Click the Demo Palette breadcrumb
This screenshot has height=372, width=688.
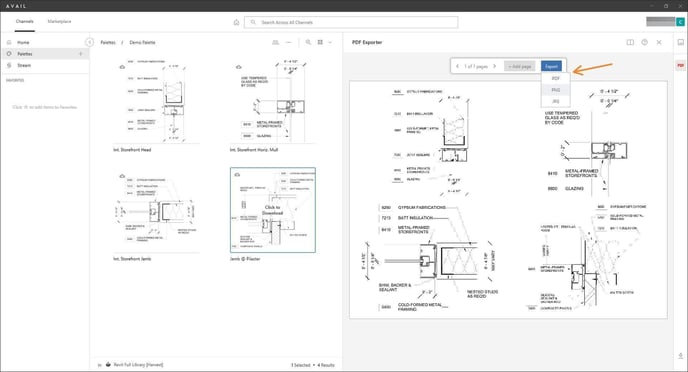[142, 43]
